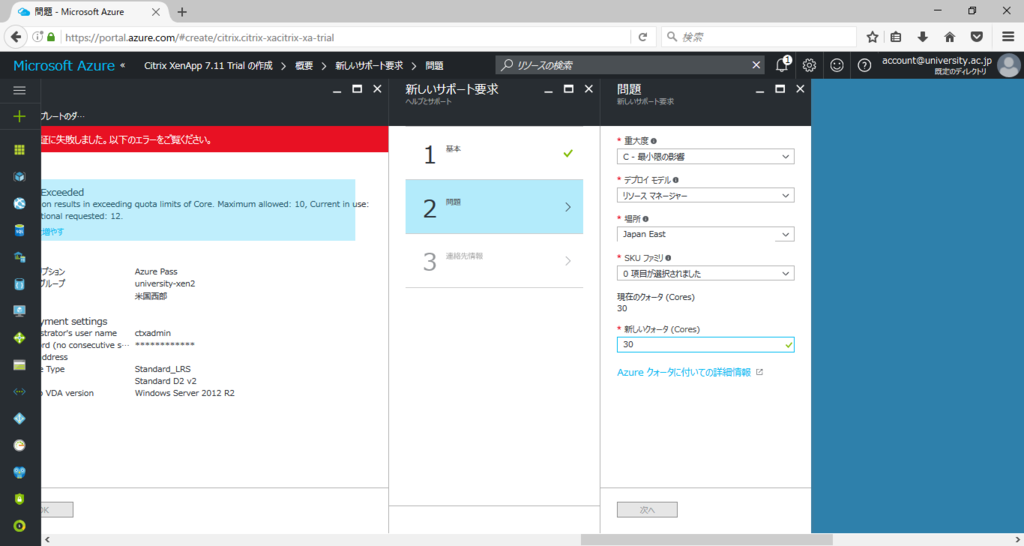The height and width of the screenshot is (546, 1024).
Task: Click the 次へ next button
Action: click(647, 509)
